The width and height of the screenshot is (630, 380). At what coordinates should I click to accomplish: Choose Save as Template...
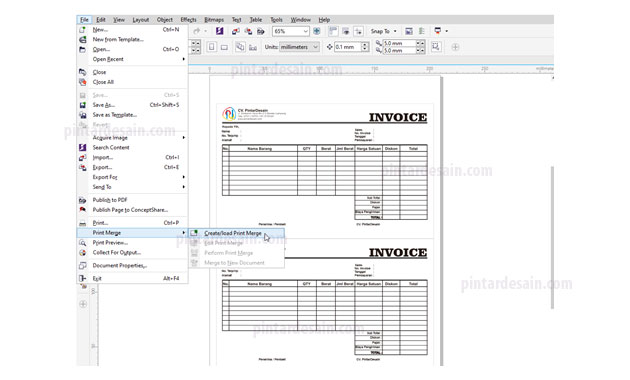132,115
